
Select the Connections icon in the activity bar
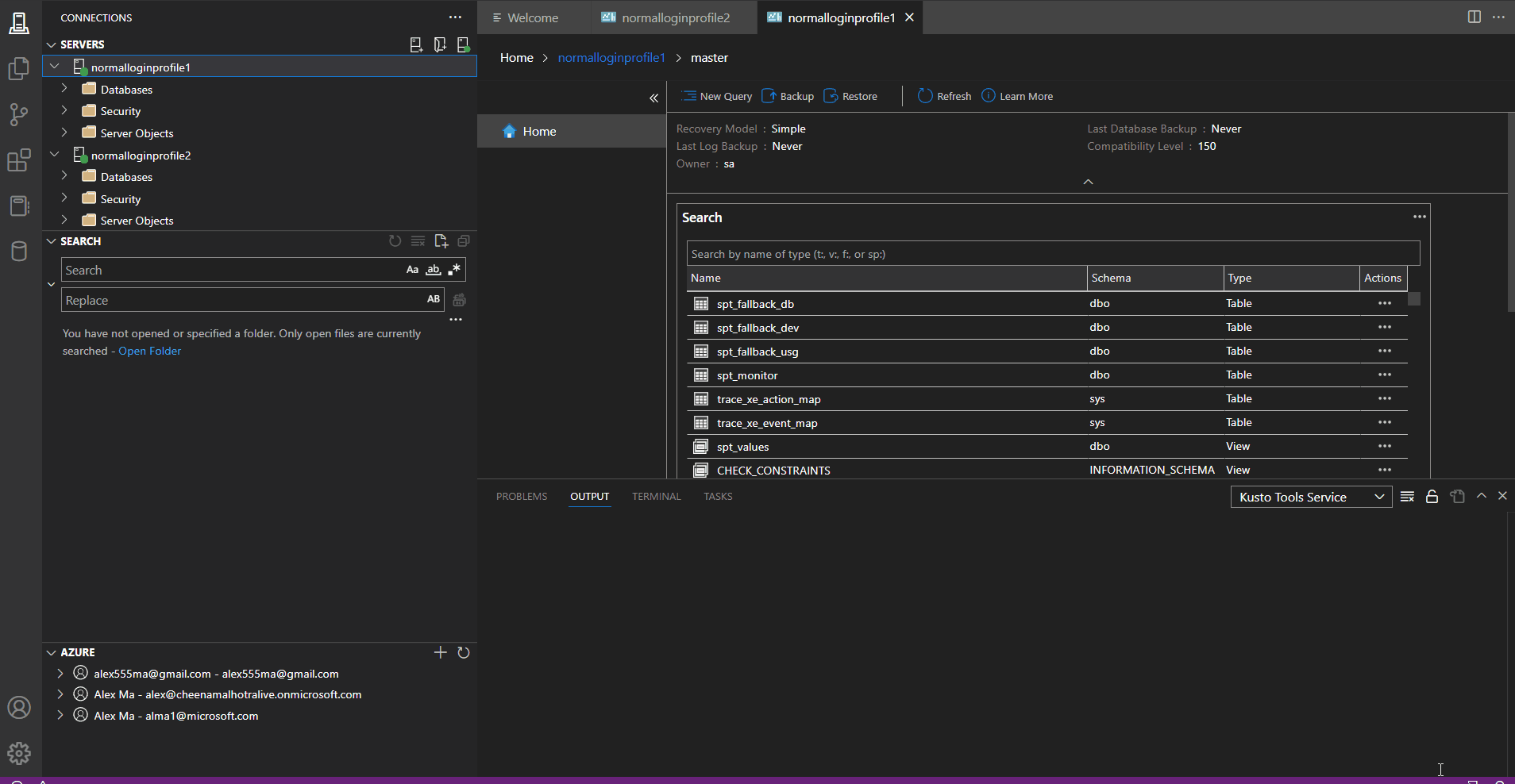pyautogui.click(x=19, y=23)
